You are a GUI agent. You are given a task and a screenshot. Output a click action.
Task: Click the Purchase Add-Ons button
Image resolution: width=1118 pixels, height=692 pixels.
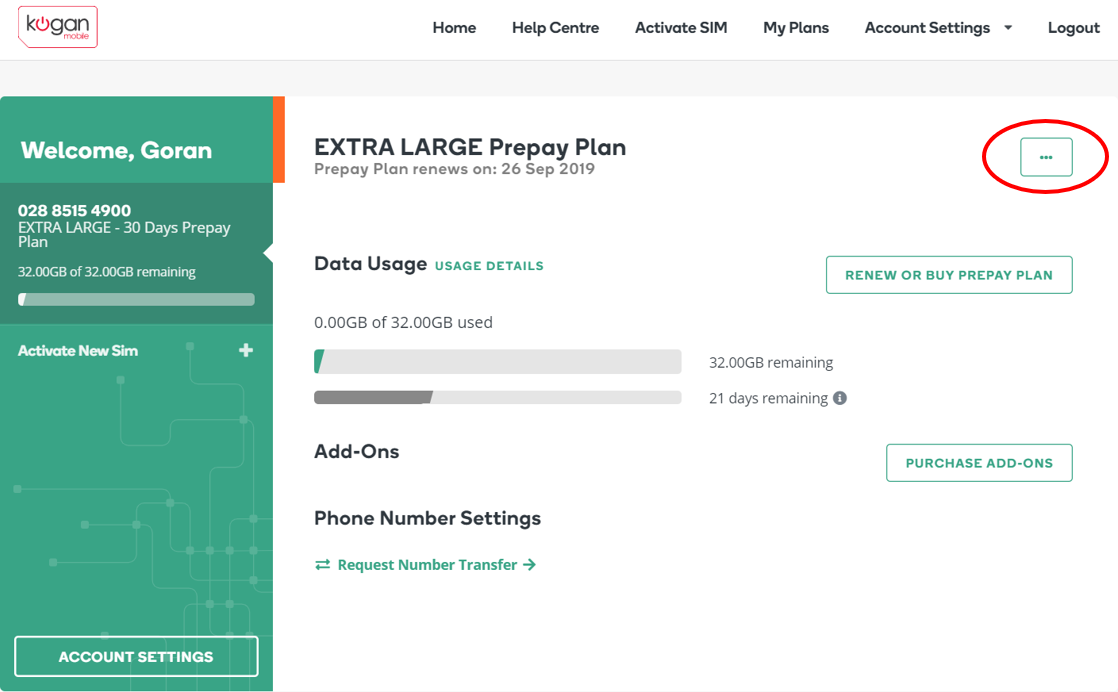pyautogui.click(x=979, y=463)
